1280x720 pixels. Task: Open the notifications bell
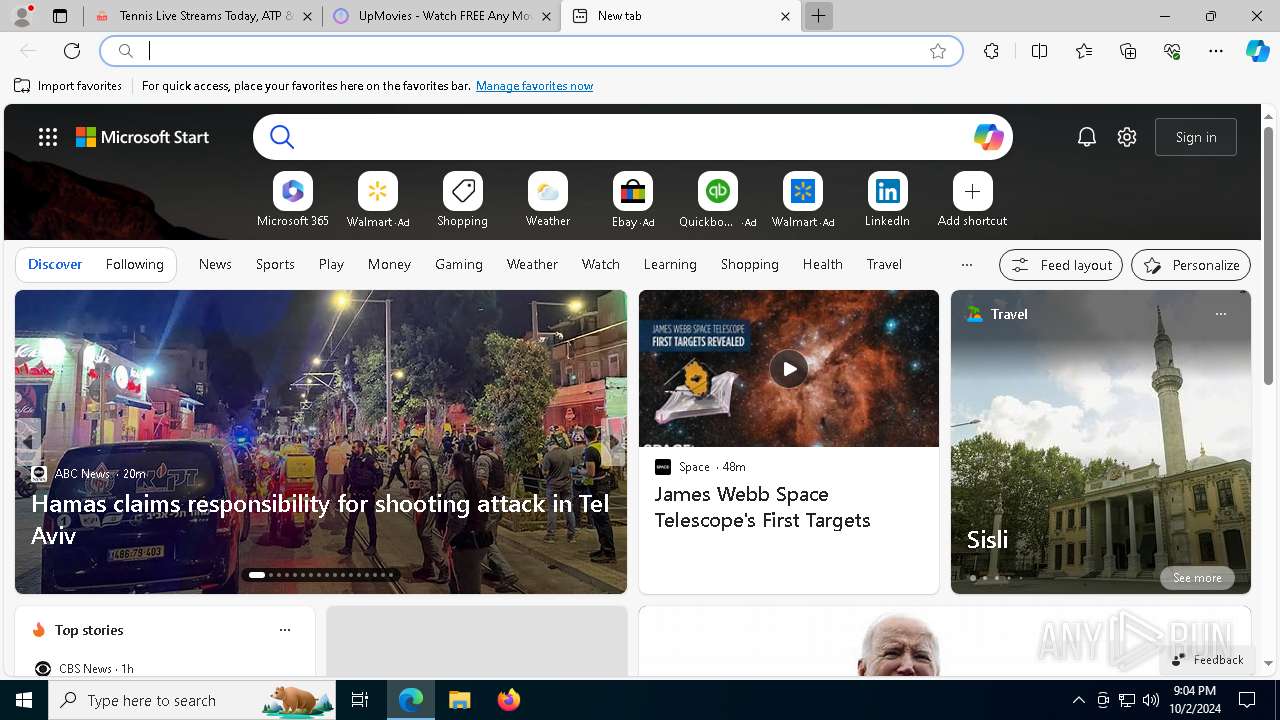pyautogui.click(x=1087, y=137)
